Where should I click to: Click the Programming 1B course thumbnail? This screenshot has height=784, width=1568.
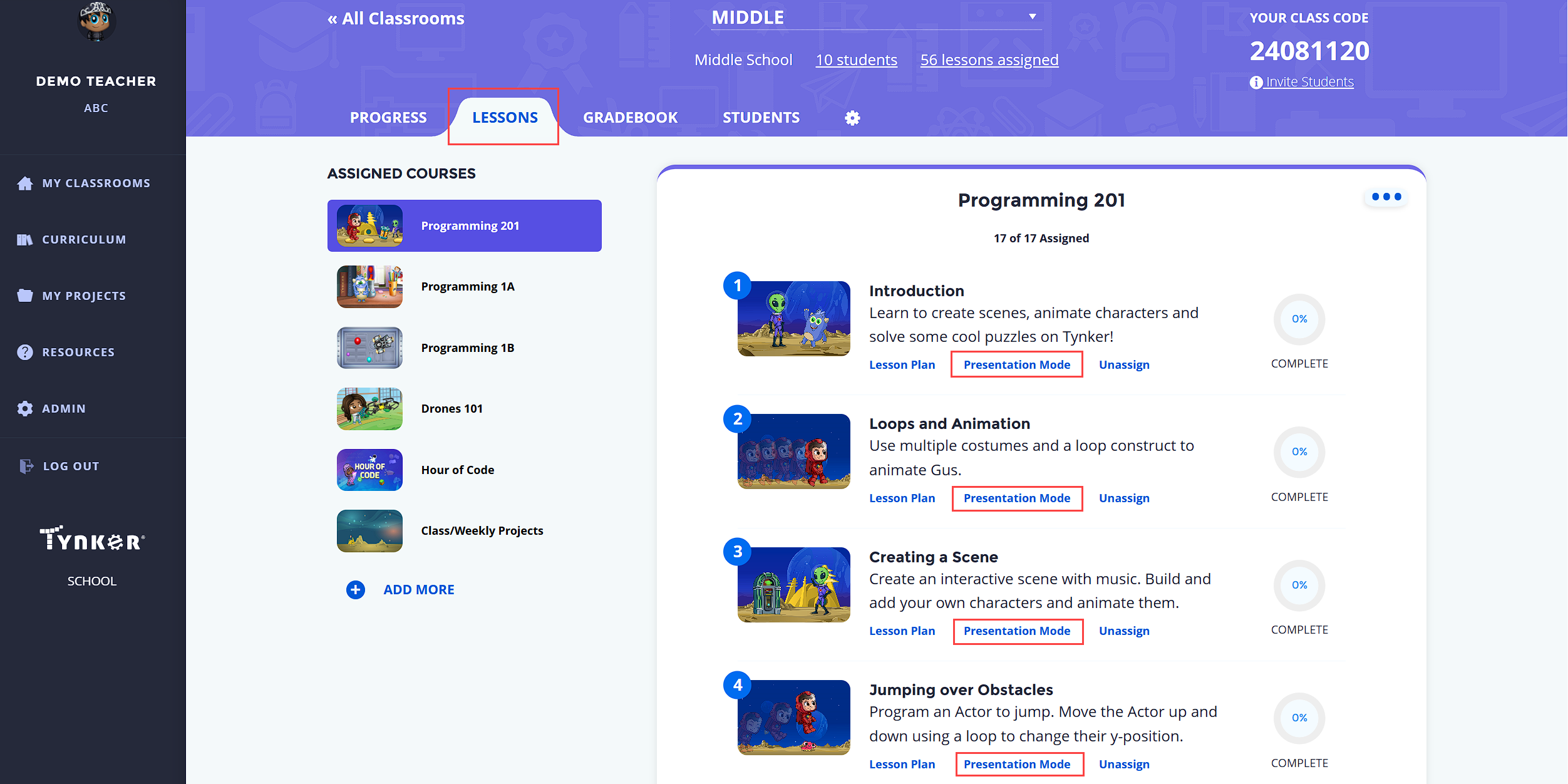(x=369, y=348)
